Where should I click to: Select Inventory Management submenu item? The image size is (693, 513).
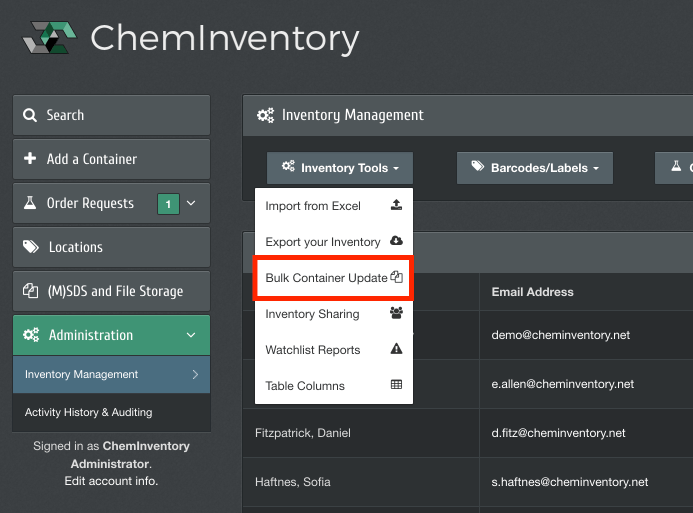pos(111,375)
